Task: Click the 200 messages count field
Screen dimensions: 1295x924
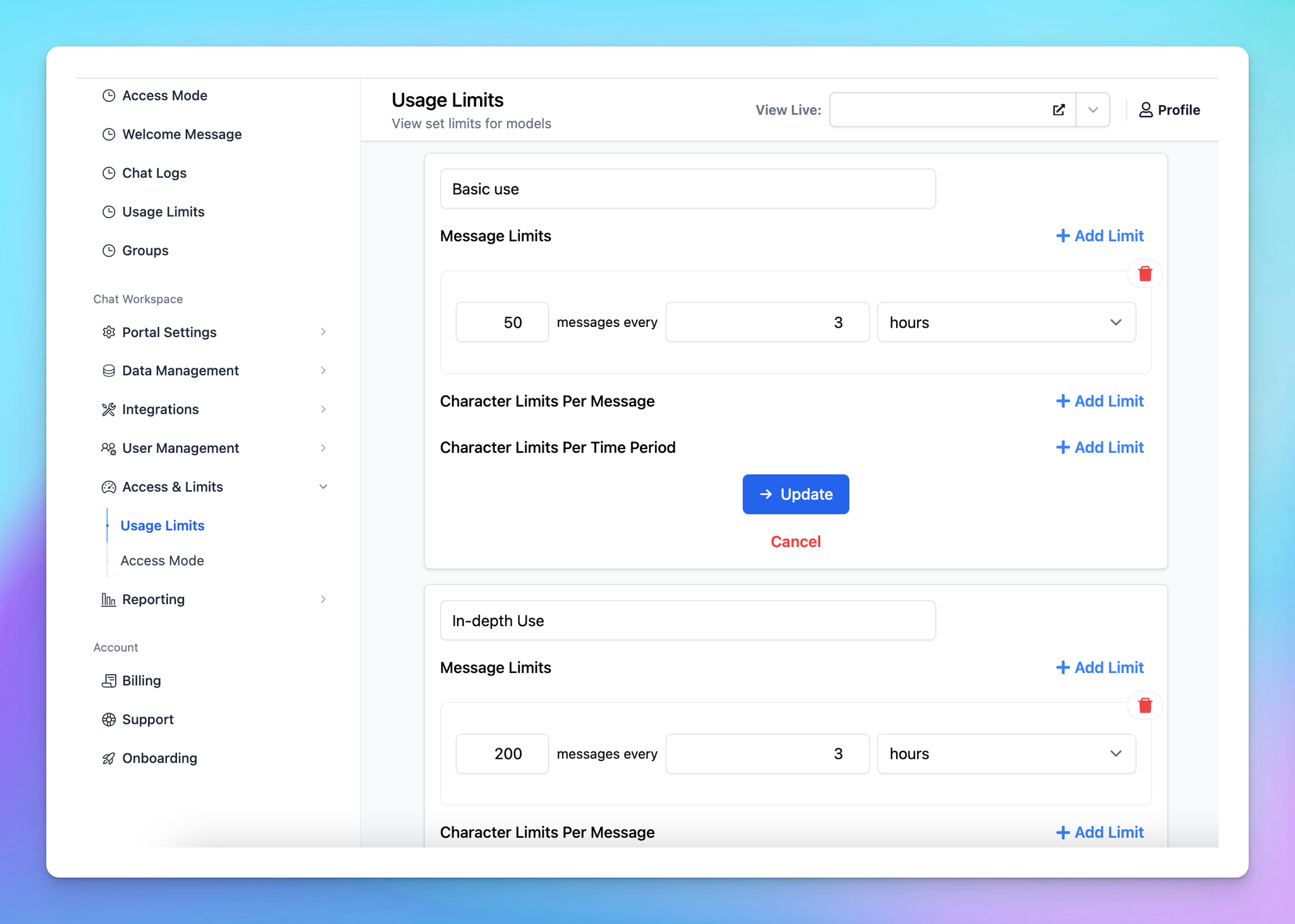Action: 502,754
